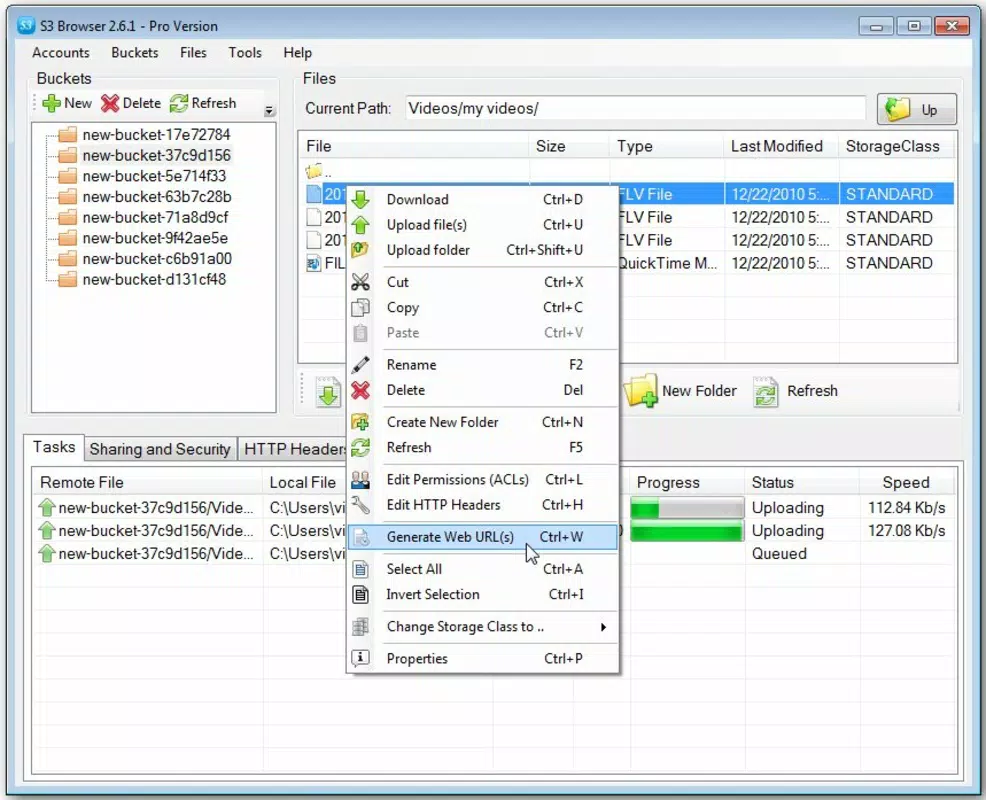Open the Buckets menu

135,53
